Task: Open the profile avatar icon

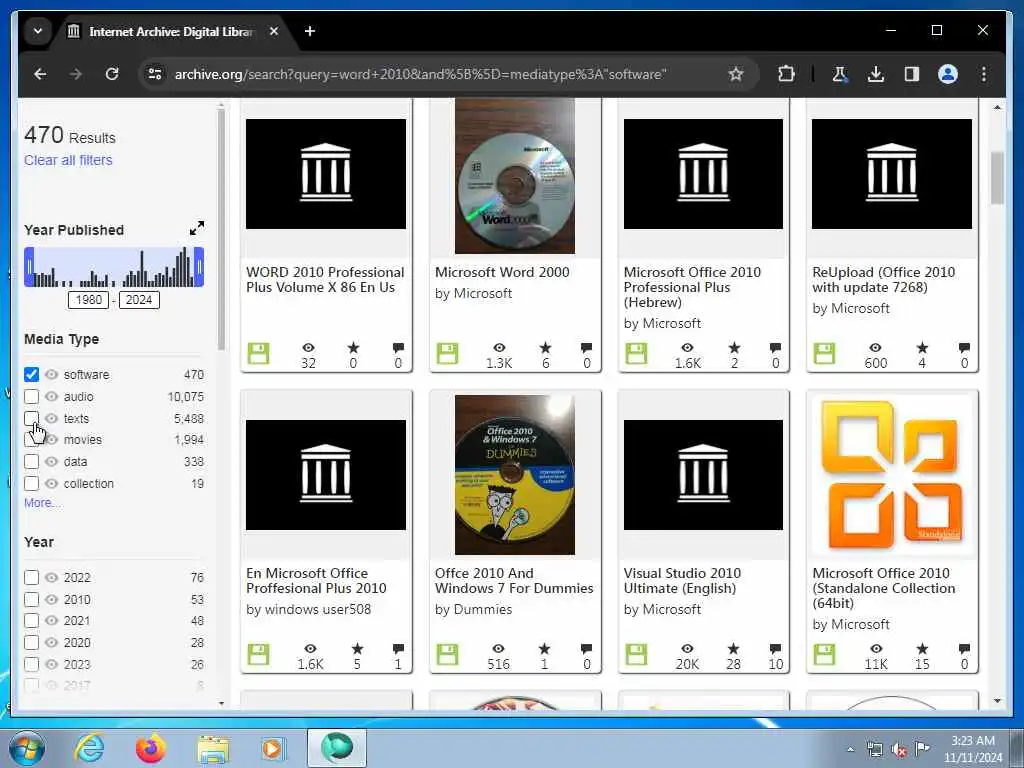Action: [x=948, y=74]
